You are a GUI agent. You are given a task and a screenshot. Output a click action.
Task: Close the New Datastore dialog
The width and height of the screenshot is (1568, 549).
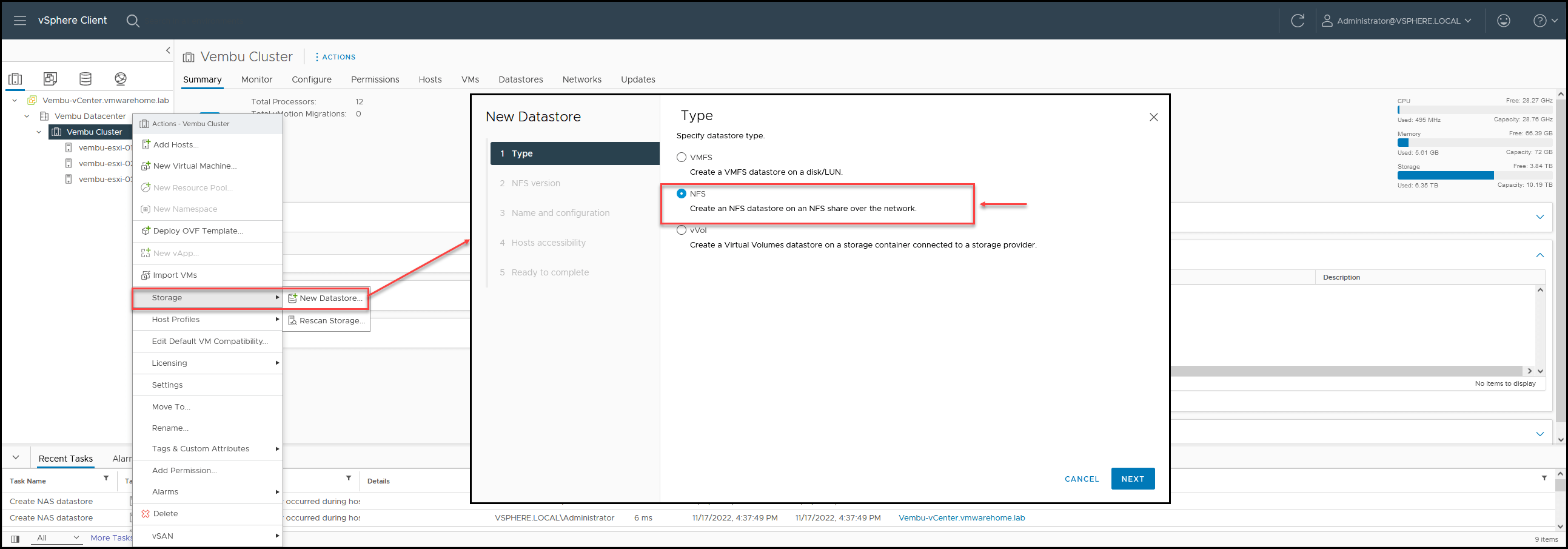tap(1153, 117)
